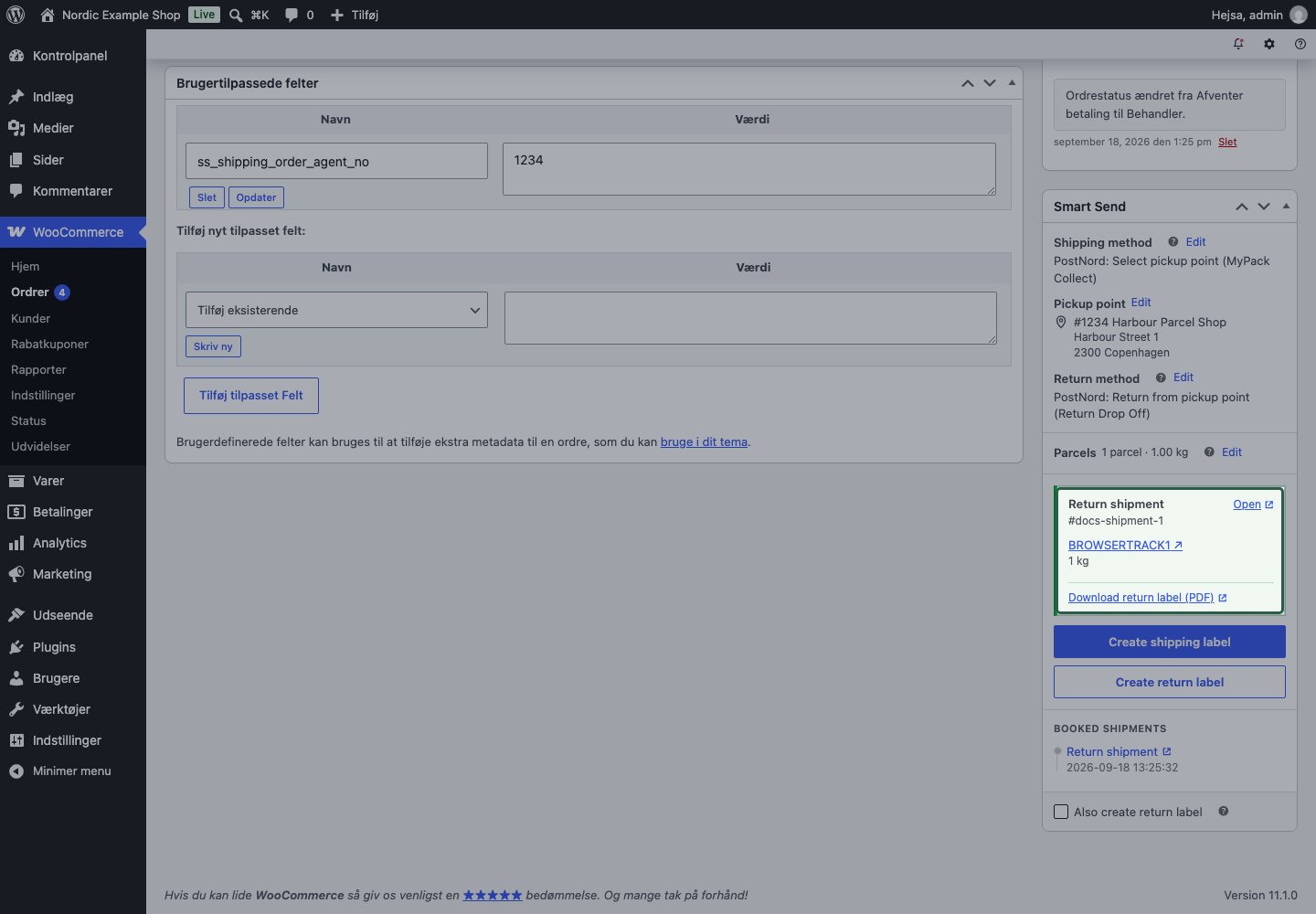Click the Varer products icon in sidebar
This screenshot has width=1316, height=914.
click(16, 481)
